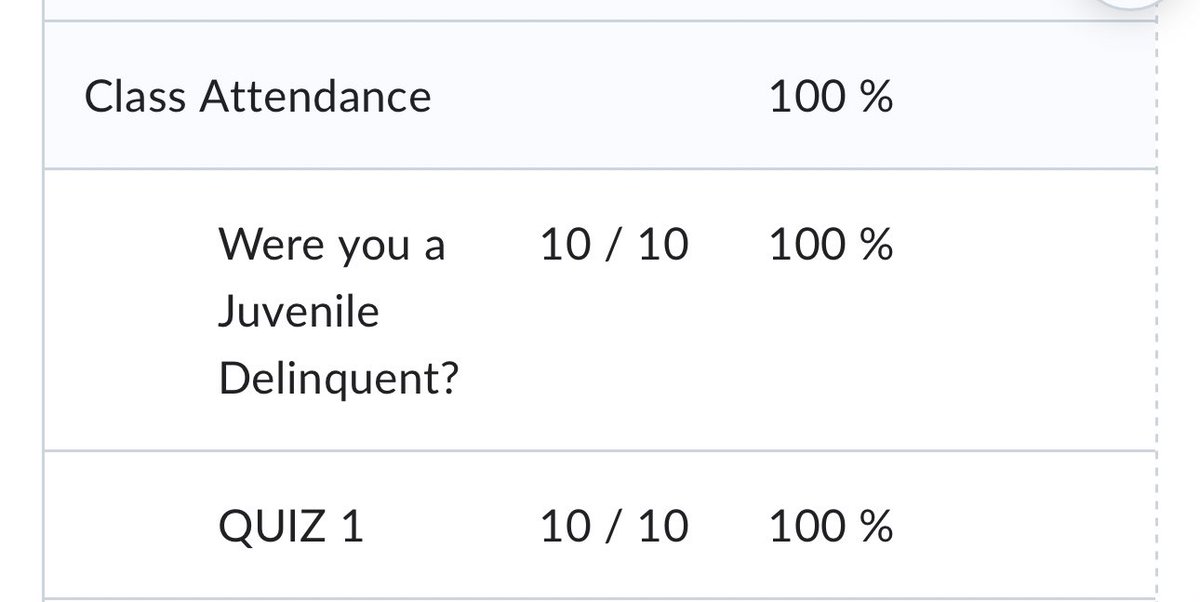Click the 10 / 10 points for QUIZ 1
The image size is (1200, 602).
point(614,527)
